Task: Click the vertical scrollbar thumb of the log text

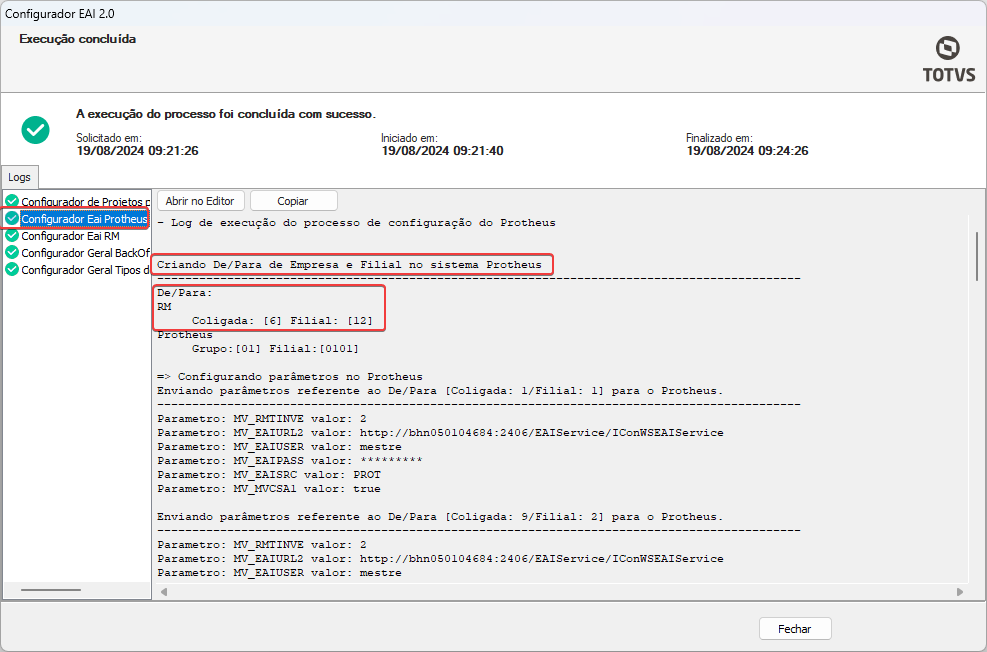Action: [x=977, y=256]
